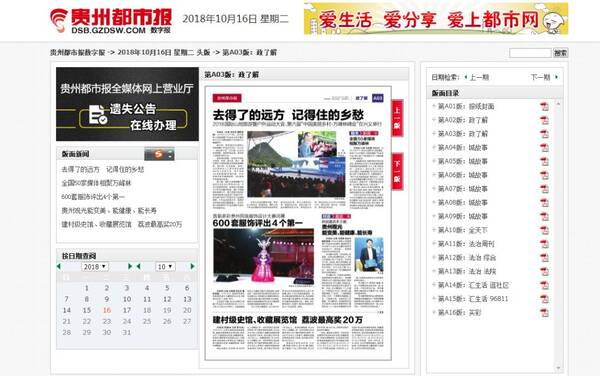Expand the 第A04版 城故事 entry
The image size is (600, 376).
[434, 147]
